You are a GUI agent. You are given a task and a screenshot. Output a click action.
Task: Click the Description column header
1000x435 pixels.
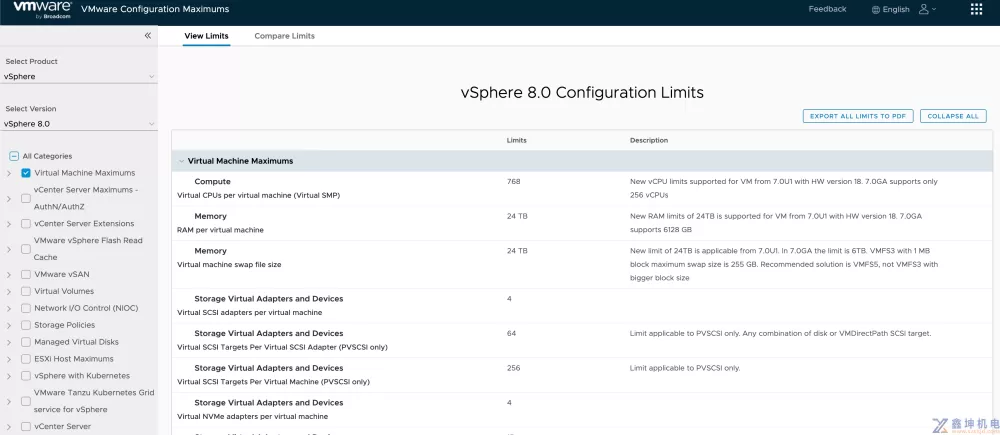coord(649,140)
